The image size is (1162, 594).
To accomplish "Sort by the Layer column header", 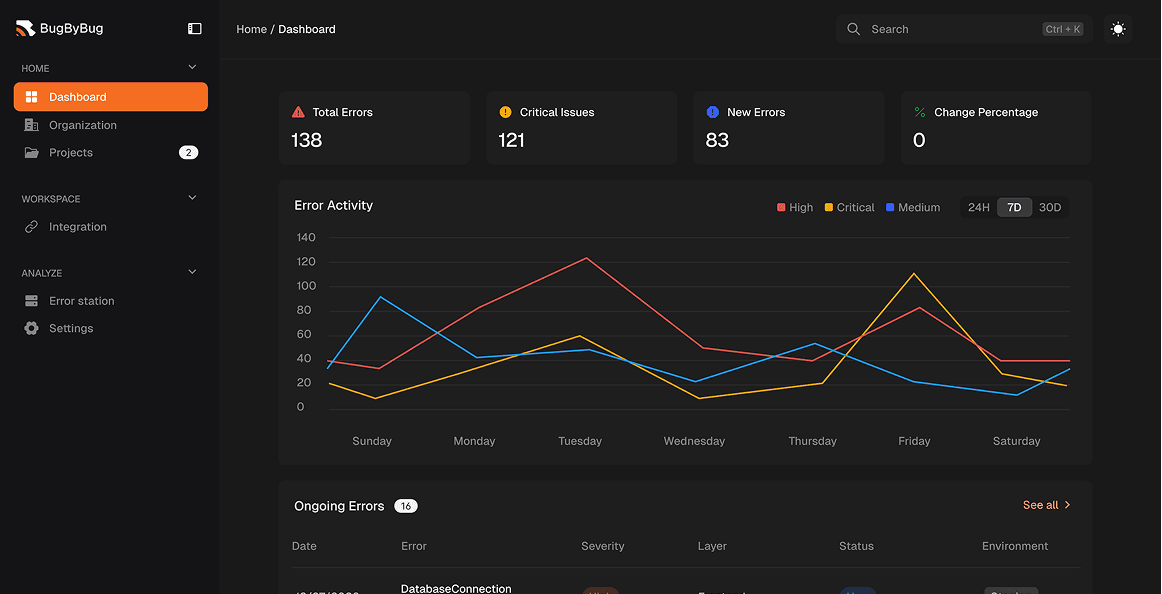I will pos(712,546).
